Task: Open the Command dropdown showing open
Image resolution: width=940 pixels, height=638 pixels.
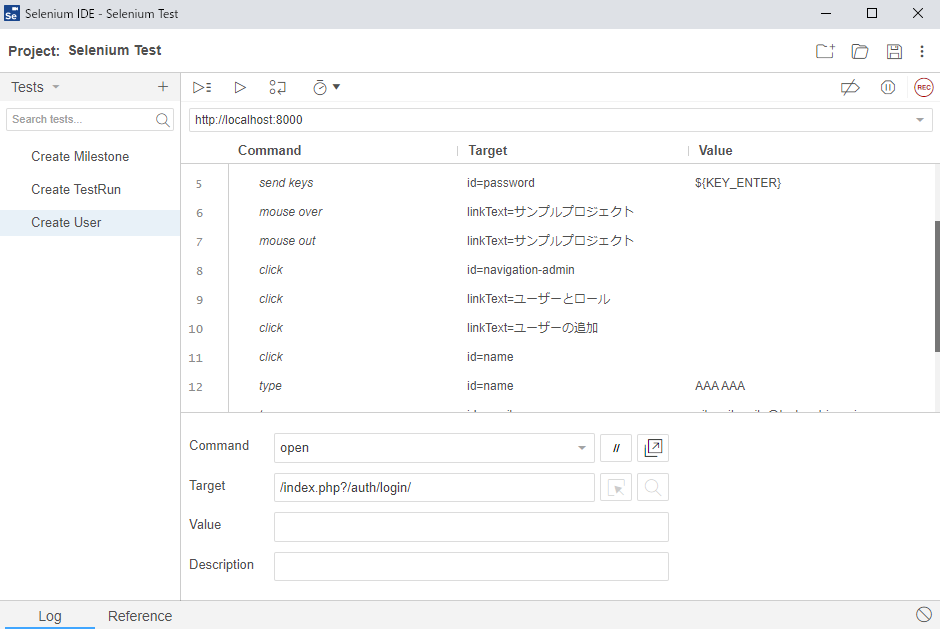Action: [x=580, y=447]
